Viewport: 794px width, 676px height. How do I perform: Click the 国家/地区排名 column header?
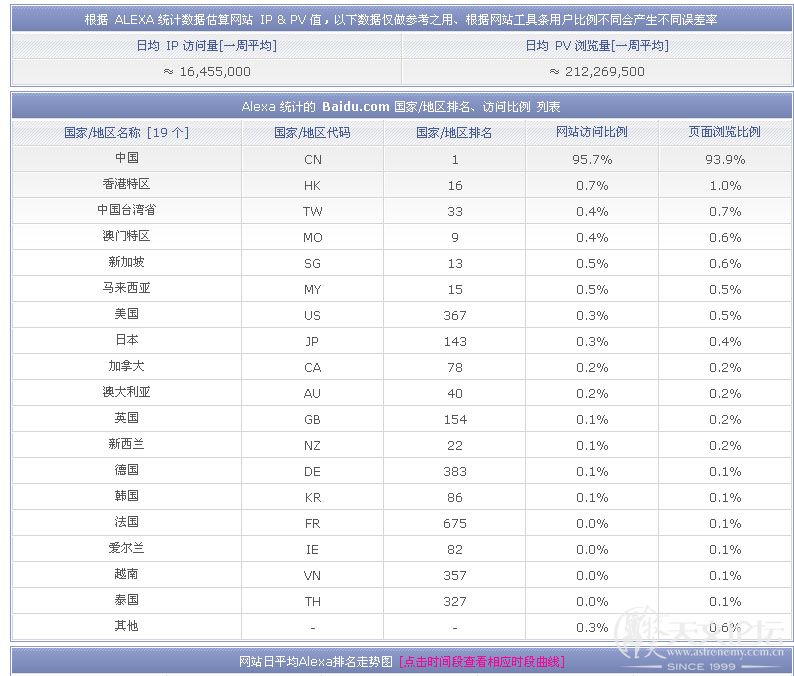pos(454,133)
